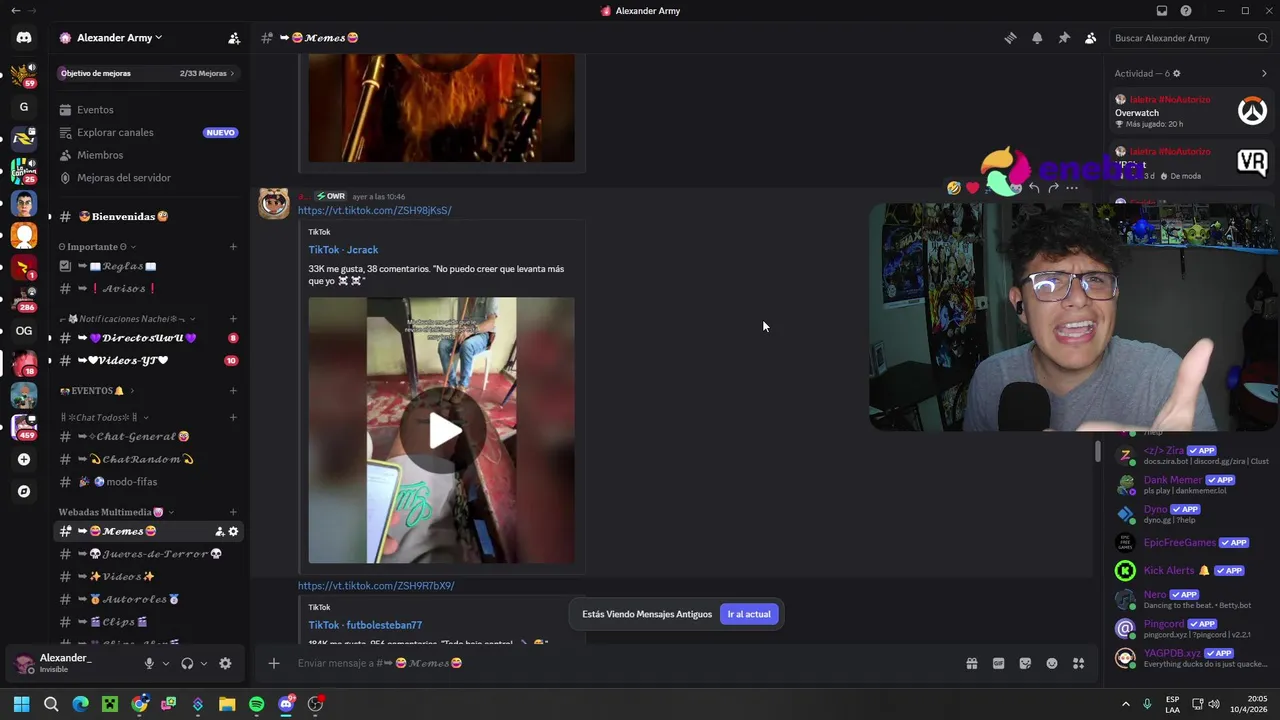Image resolution: width=1280 pixels, height=720 pixels.
Task: Open the TikTok · Jcrack embed title
Action: (x=343, y=250)
